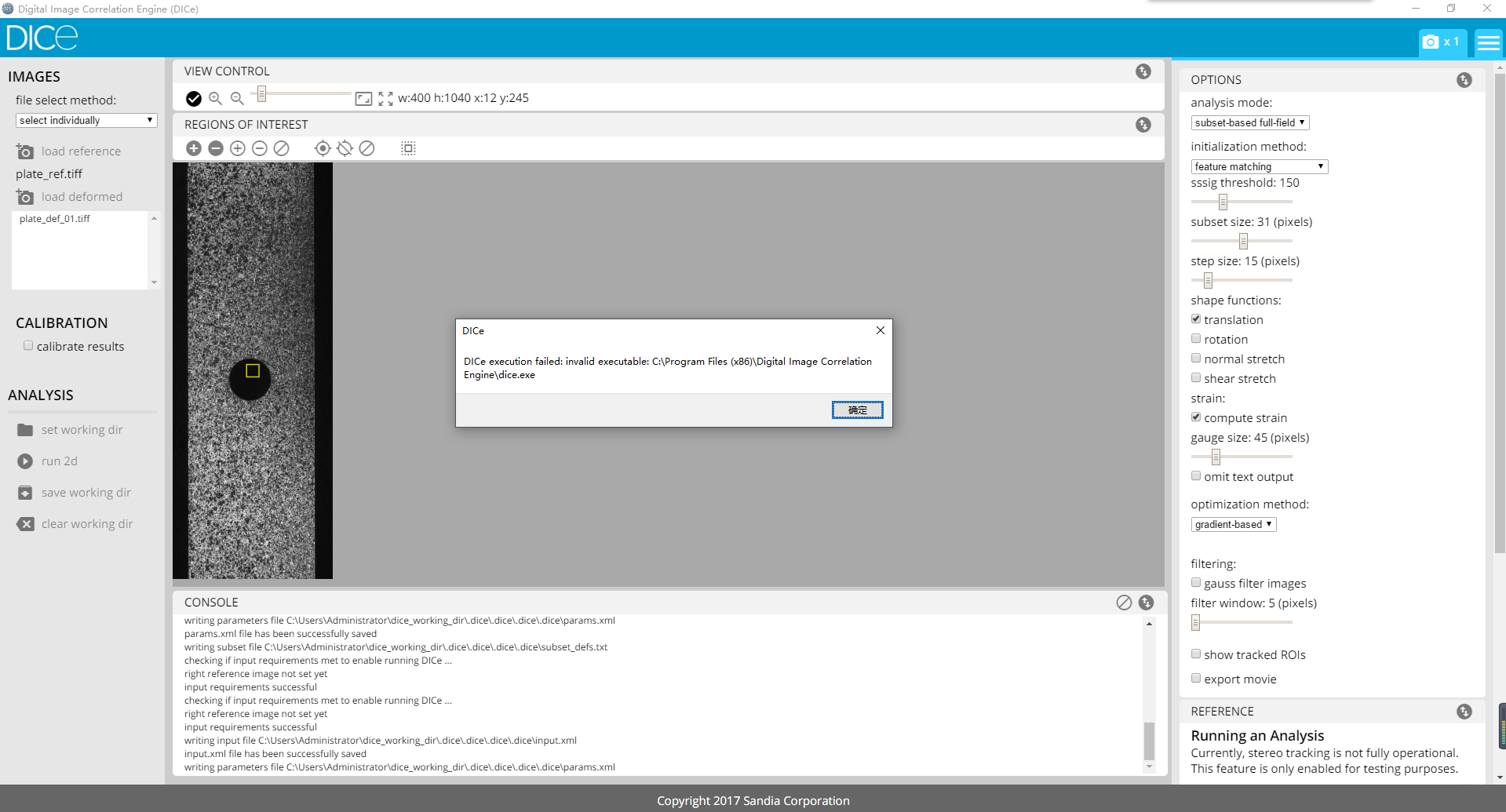The height and width of the screenshot is (812, 1506).
Task: Click the full-screen expand view icon
Action: click(x=385, y=98)
